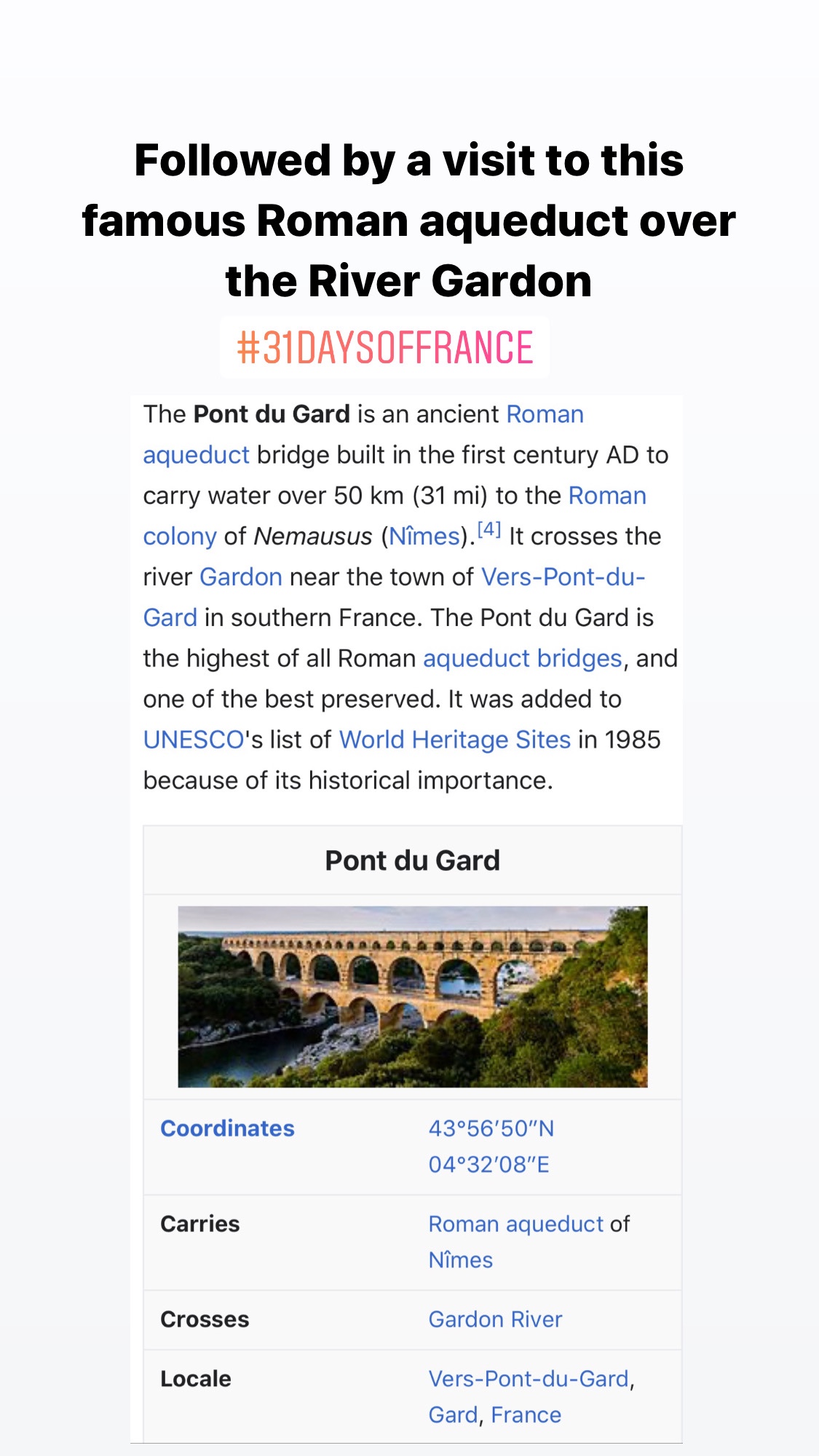Open the 43°56′50″N coordinates value
The image size is (819, 1456).
[x=491, y=1129]
